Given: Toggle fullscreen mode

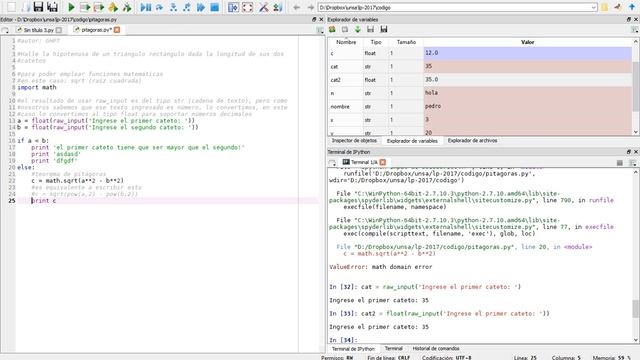Looking at the screenshot, I should [x=247, y=7].
